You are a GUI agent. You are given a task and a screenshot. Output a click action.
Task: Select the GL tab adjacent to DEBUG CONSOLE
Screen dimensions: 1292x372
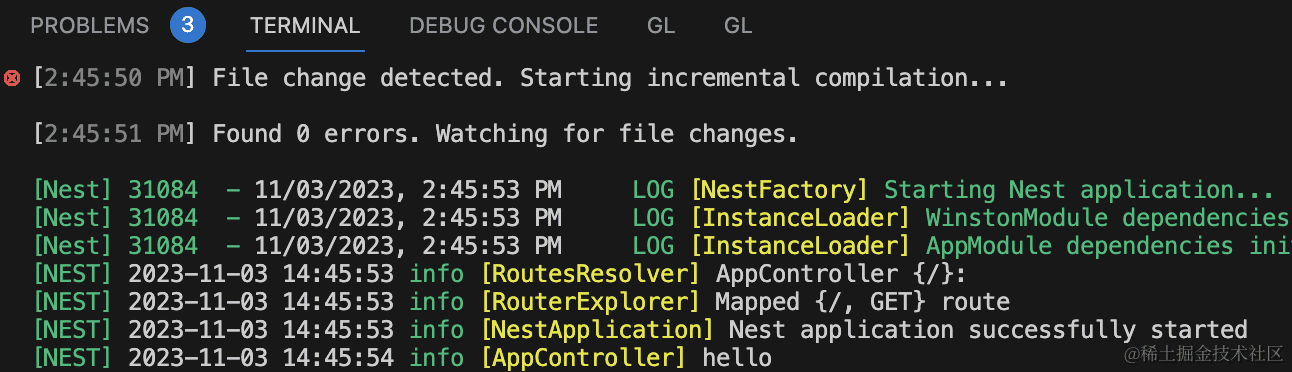coord(661,26)
